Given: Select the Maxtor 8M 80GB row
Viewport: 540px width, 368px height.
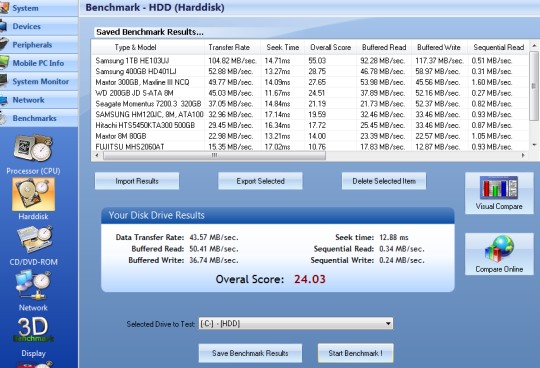Looking at the screenshot, I should (310, 136).
